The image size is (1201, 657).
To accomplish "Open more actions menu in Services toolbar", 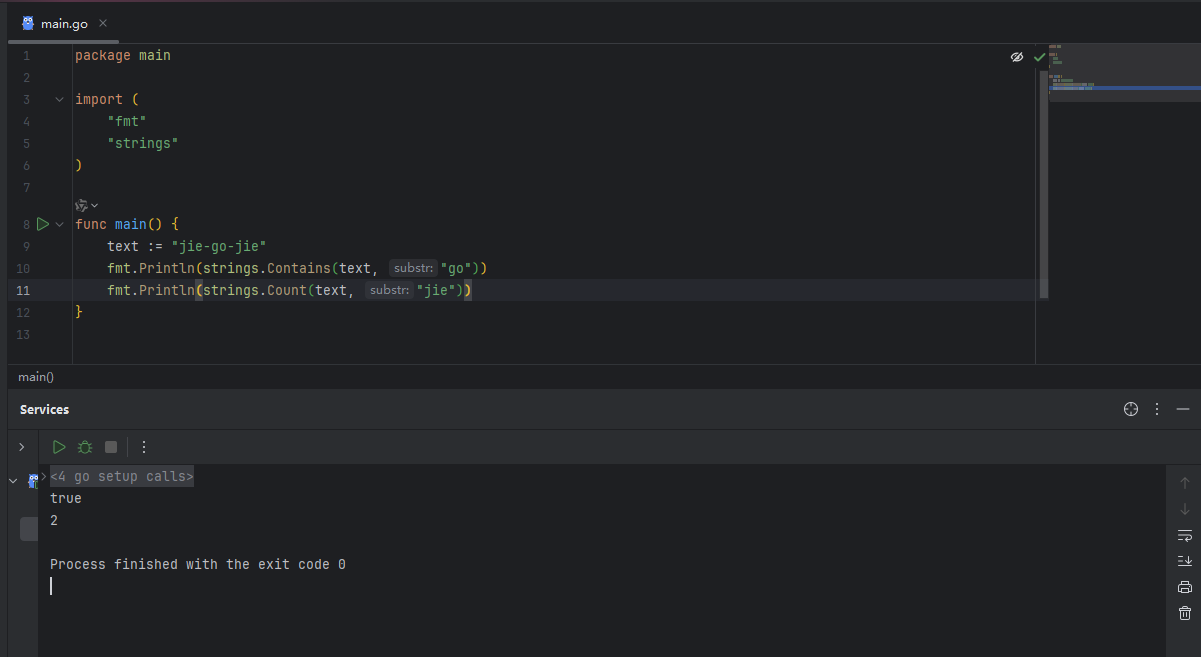I will click(x=144, y=447).
